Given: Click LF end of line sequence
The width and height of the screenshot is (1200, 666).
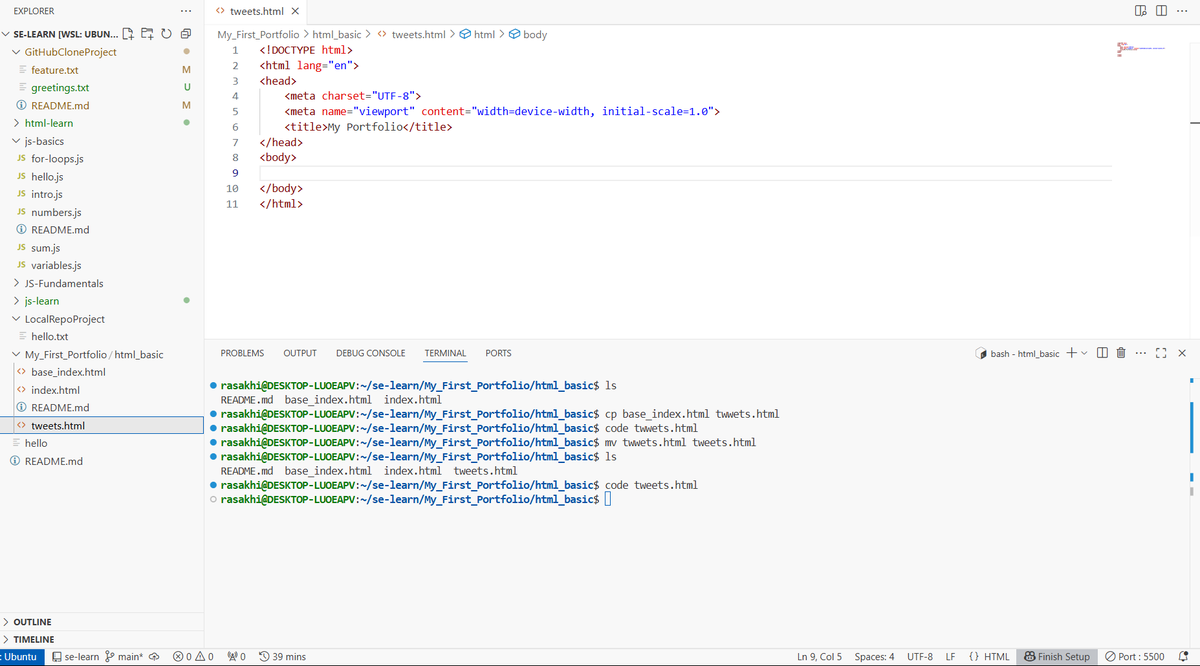Looking at the screenshot, I should pos(951,657).
